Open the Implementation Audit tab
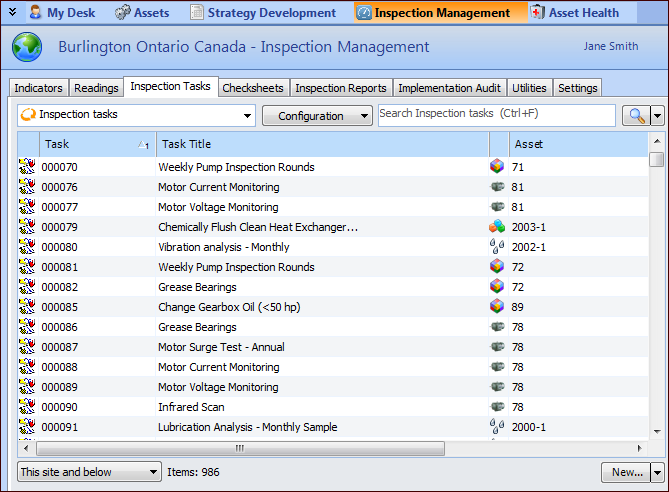The width and height of the screenshot is (669, 492). click(x=449, y=88)
